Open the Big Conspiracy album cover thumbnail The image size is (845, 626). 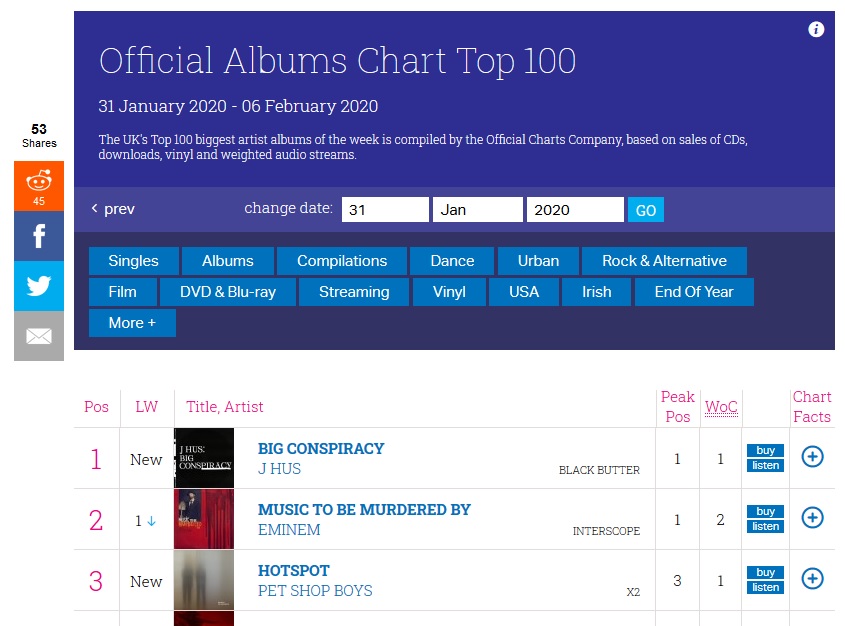click(204, 458)
